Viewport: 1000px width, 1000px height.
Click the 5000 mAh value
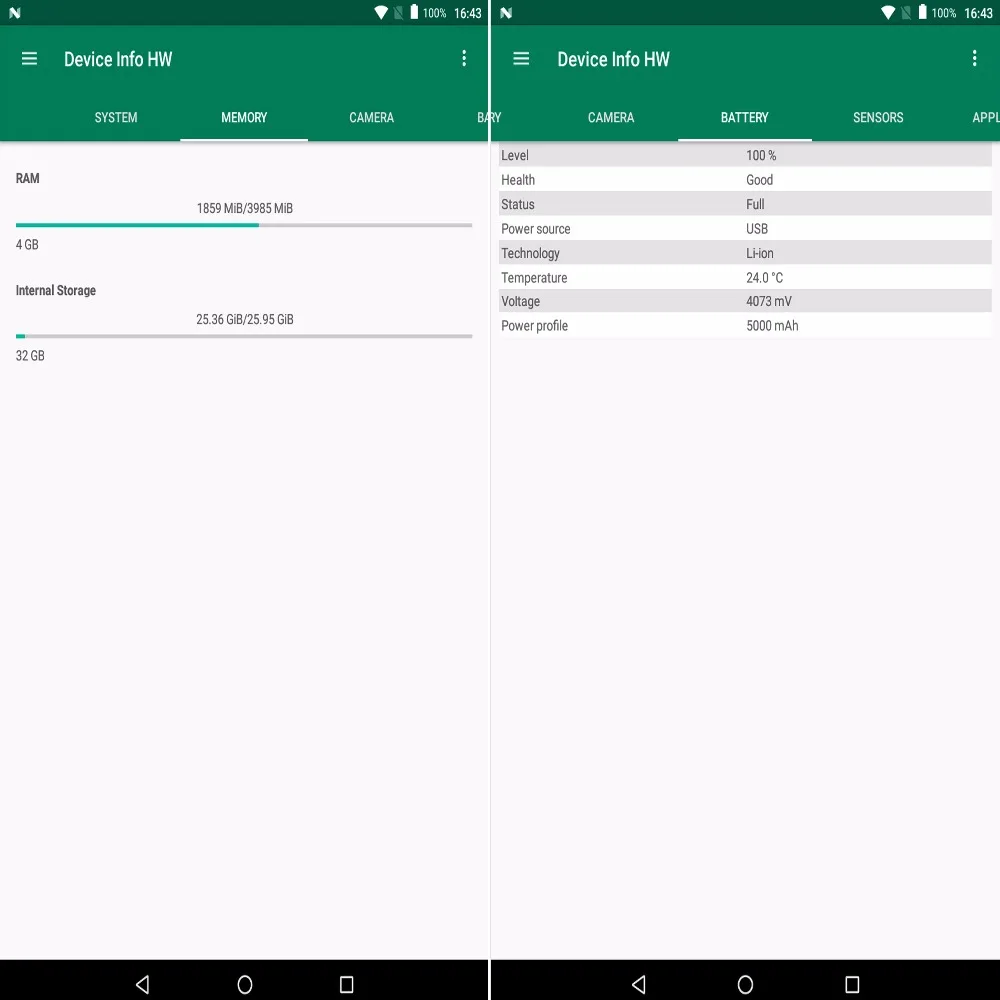point(772,326)
